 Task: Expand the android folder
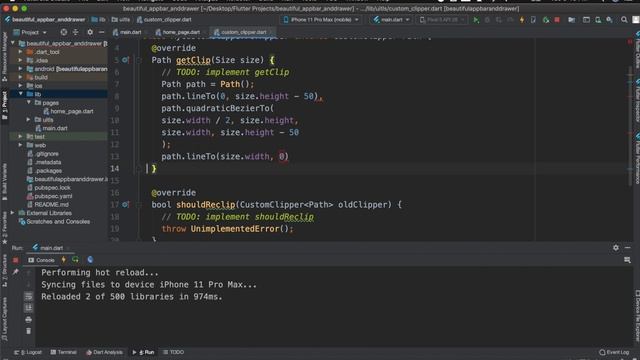point(20,69)
